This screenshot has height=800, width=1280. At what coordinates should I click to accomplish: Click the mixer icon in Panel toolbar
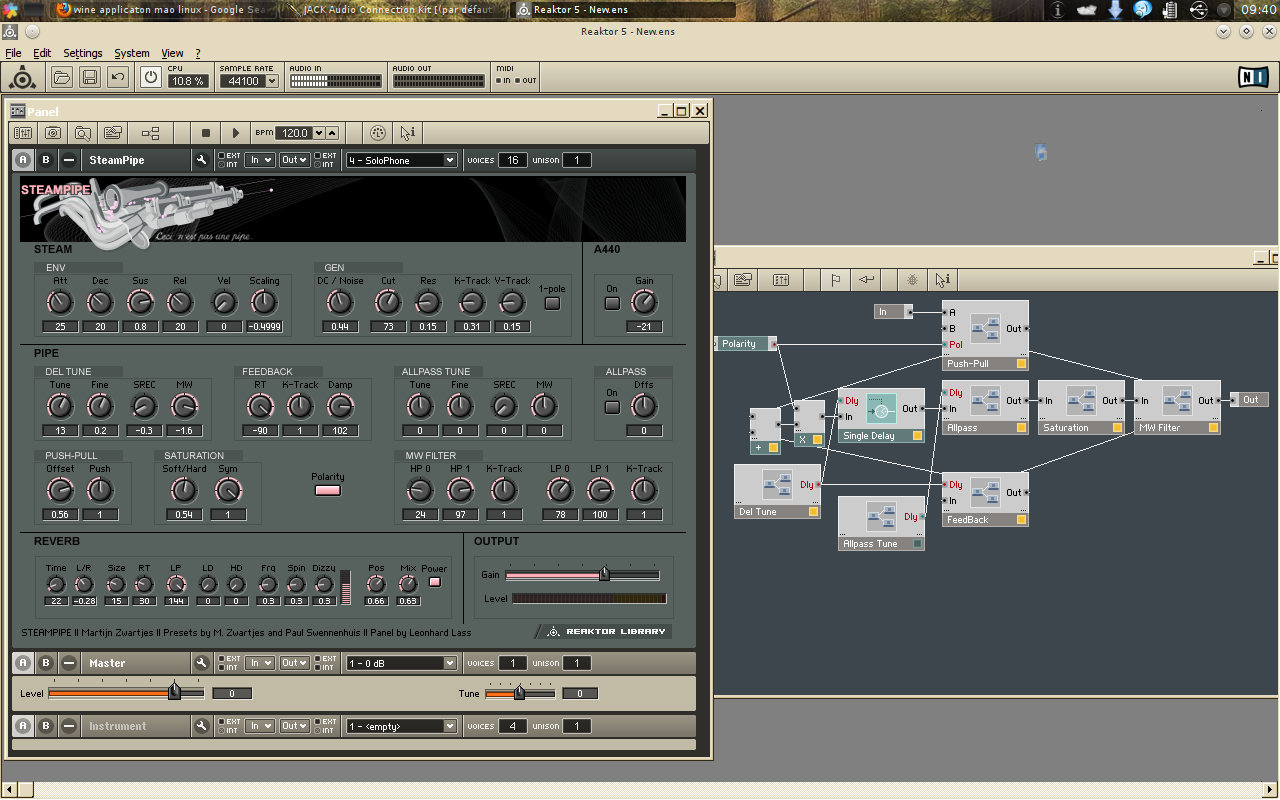coord(22,133)
